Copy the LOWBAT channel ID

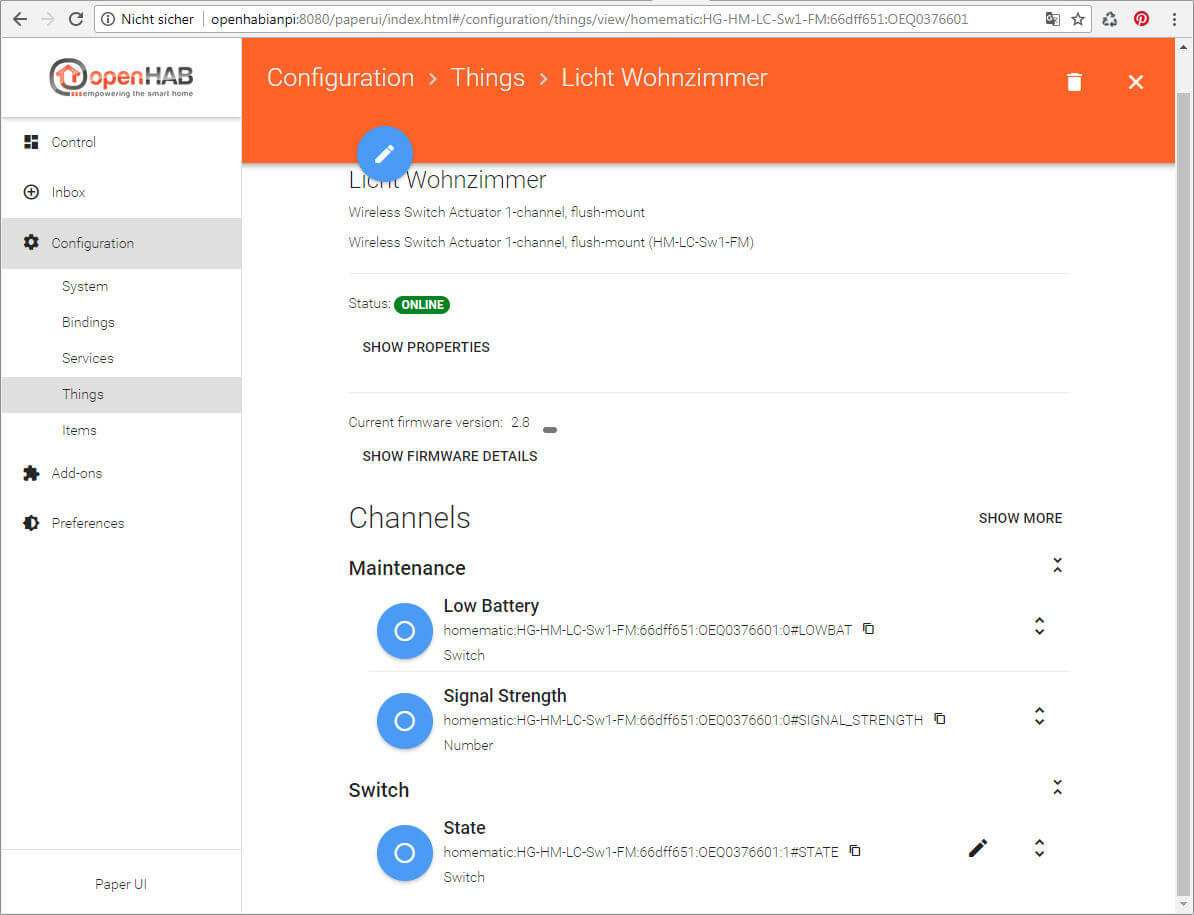click(868, 629)
